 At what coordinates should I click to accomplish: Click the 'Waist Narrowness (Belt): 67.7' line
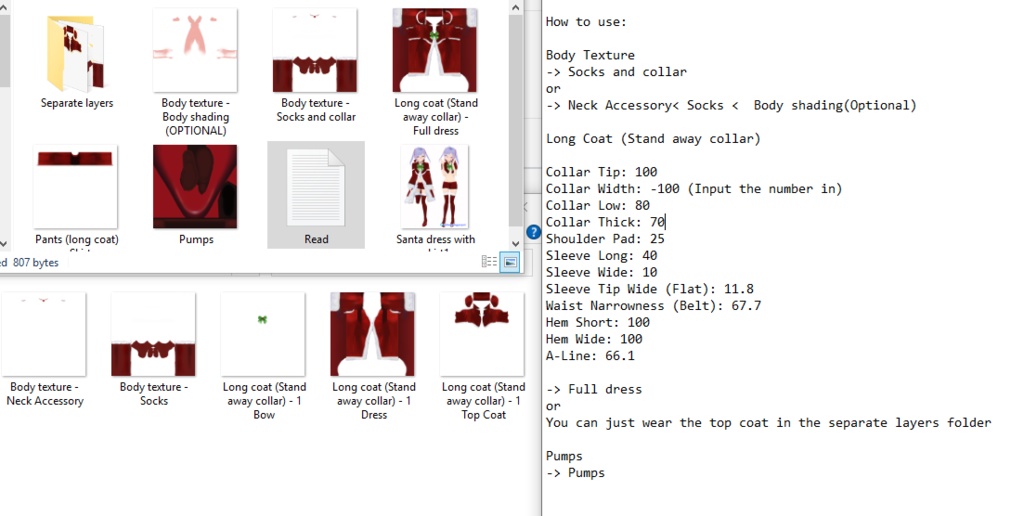(x=653, y=306)
